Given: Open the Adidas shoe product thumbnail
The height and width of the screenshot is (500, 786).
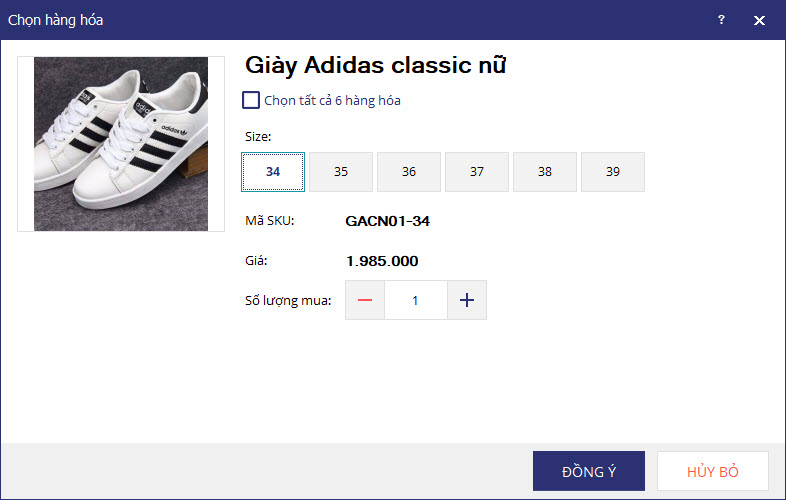Looking at the screenshot, I should (121, 144).
